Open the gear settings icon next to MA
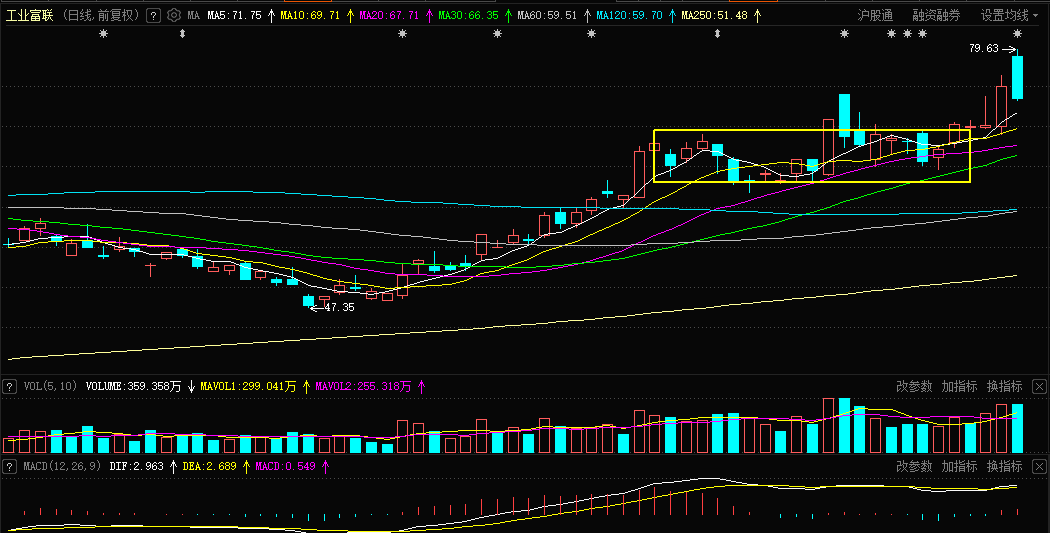Viewport: 1050px width, 533px height. point(173,15)
